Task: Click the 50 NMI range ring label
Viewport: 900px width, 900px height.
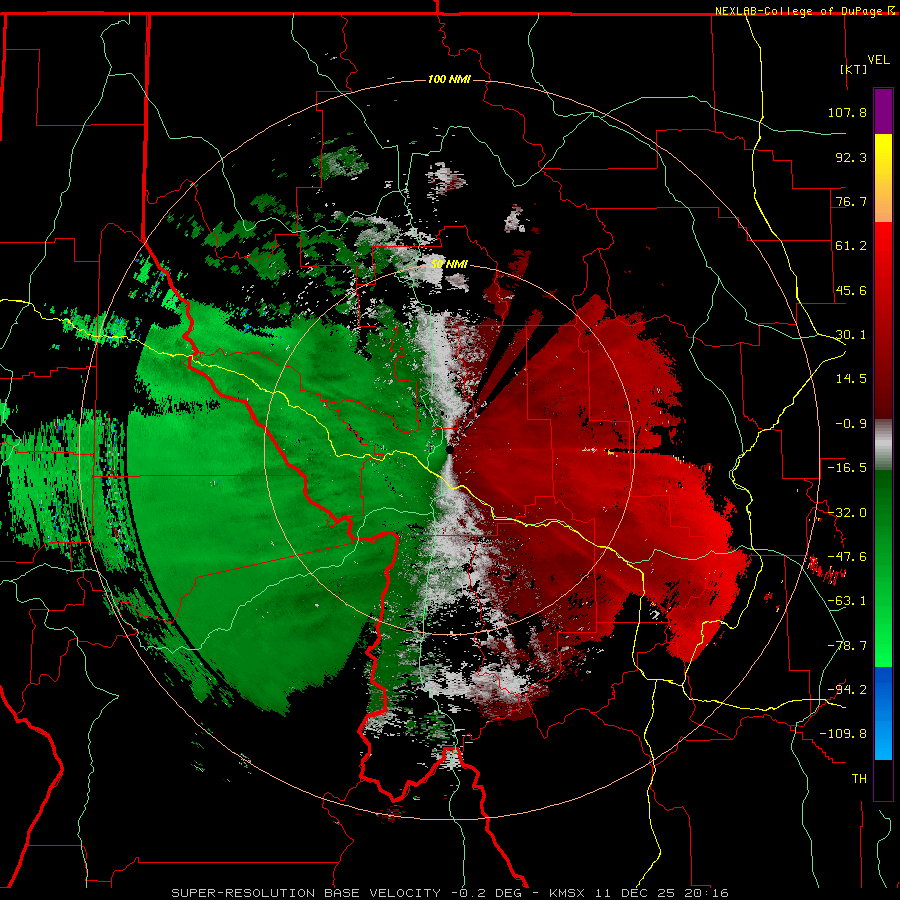Action: 449,264
